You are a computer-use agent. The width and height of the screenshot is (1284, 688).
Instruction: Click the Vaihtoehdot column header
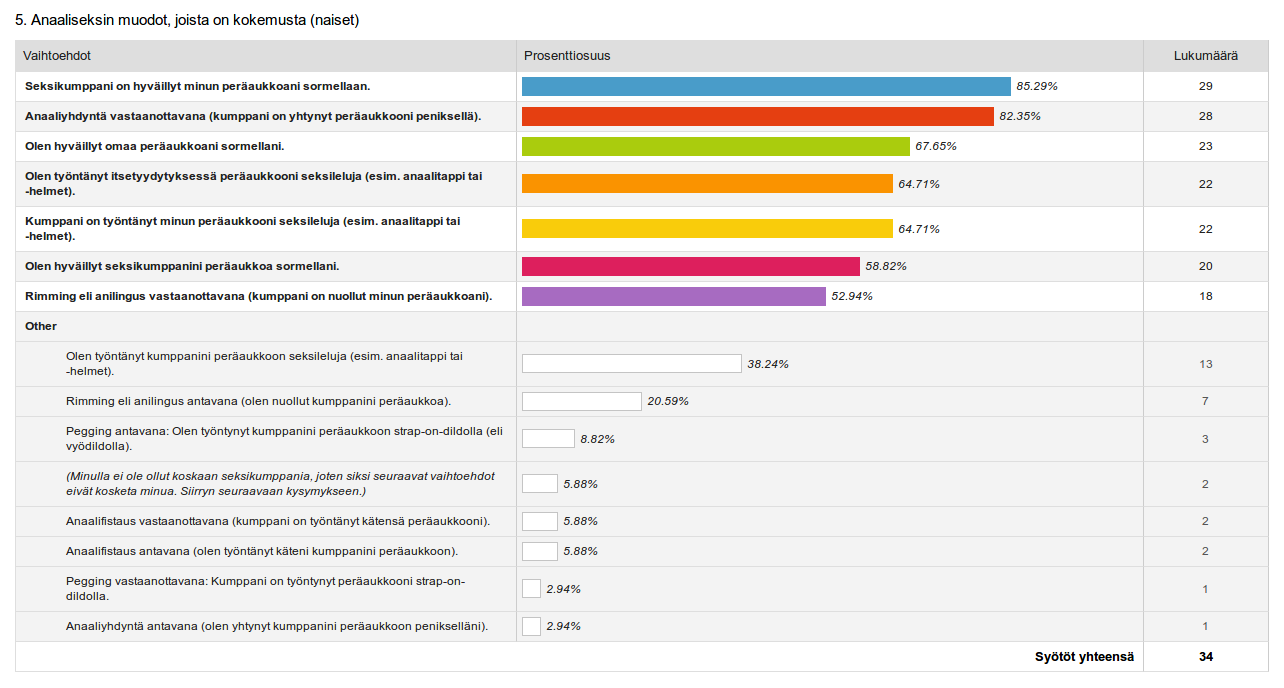tap(57, 56)
